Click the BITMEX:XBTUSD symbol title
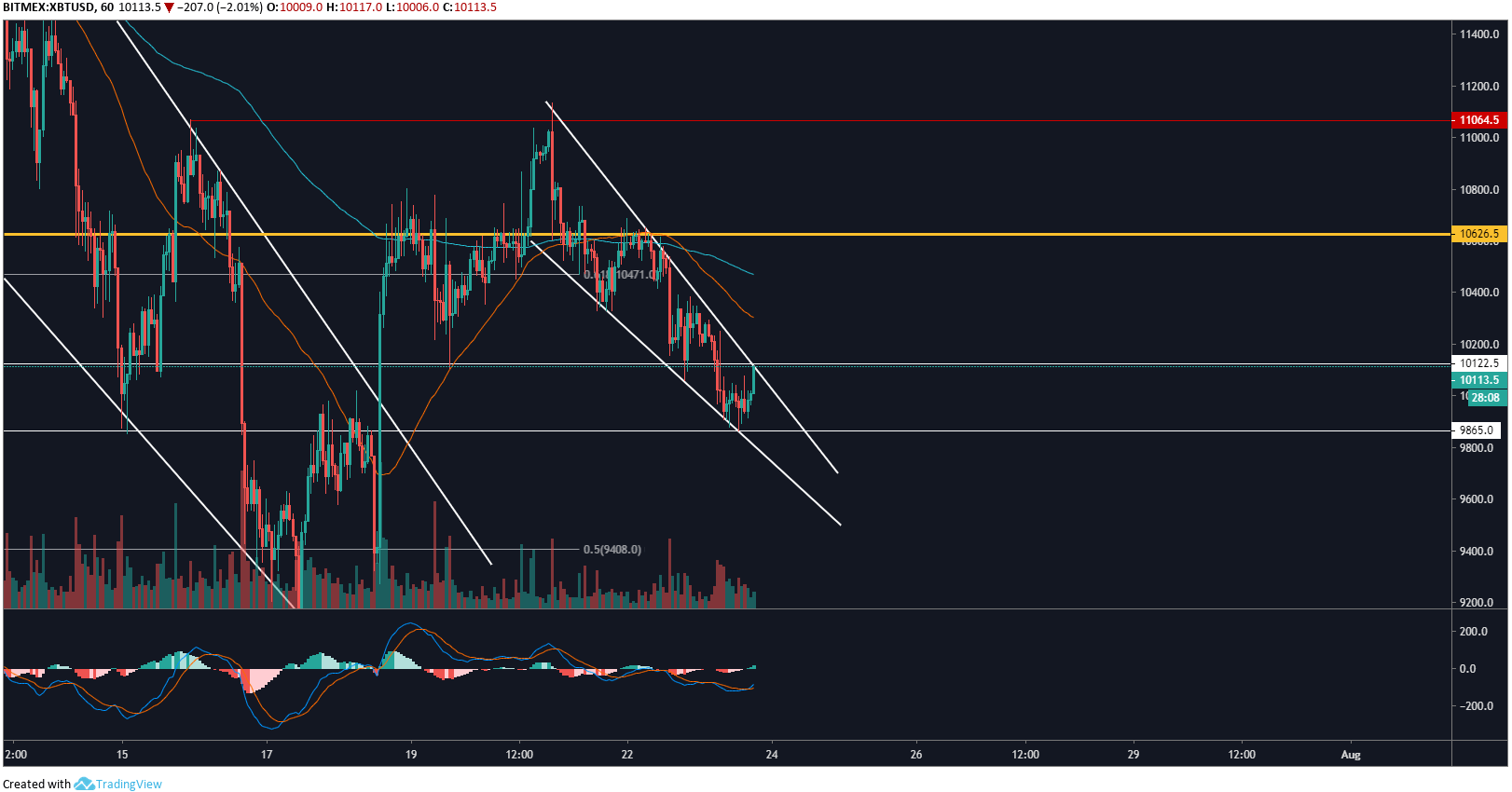The image size is (1512, 792). [x=49, y=7]
